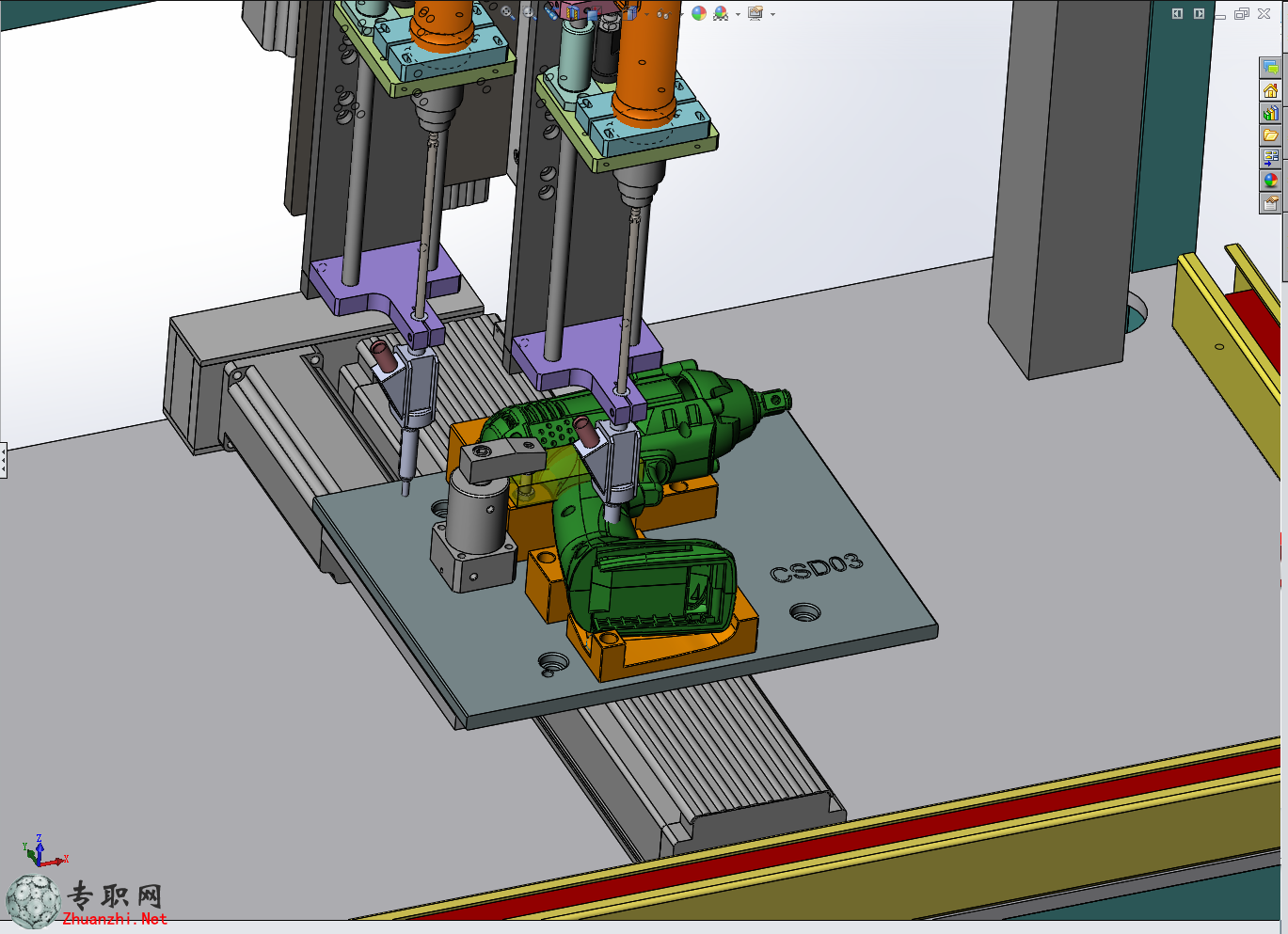
Task: Select the Zoom to Area magnifier tool
Action: 530,13
